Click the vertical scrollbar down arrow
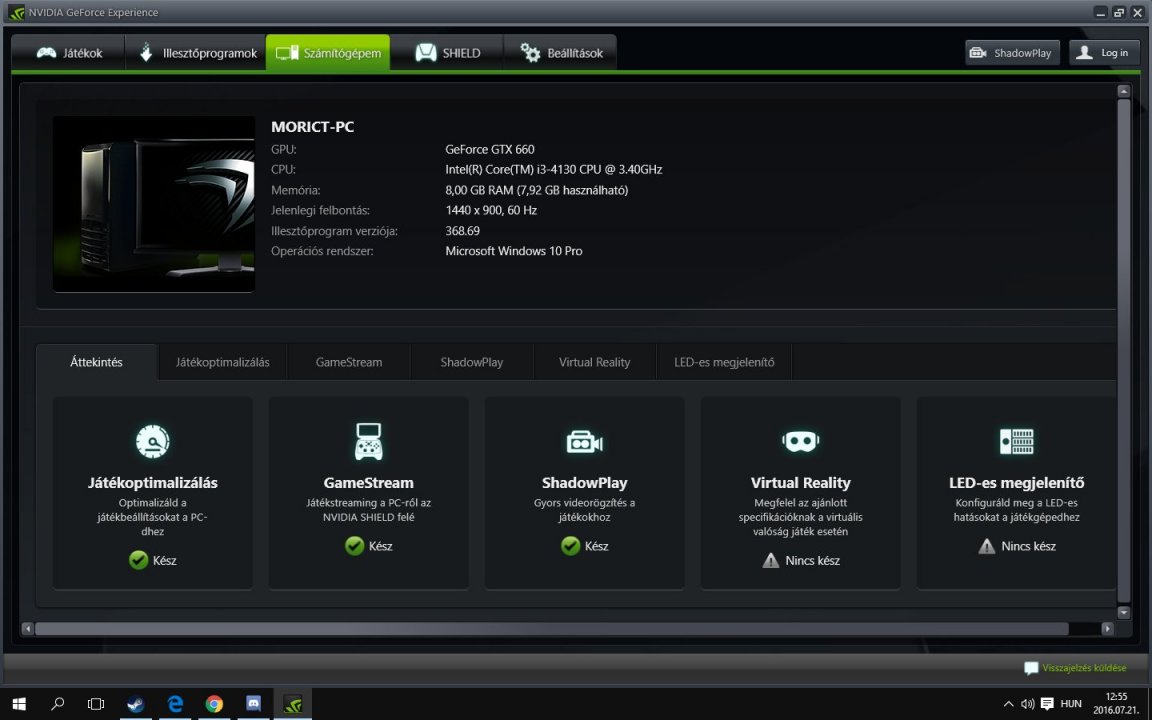The height and width of the screenshot is (720, 1152). pos(1123,612)
